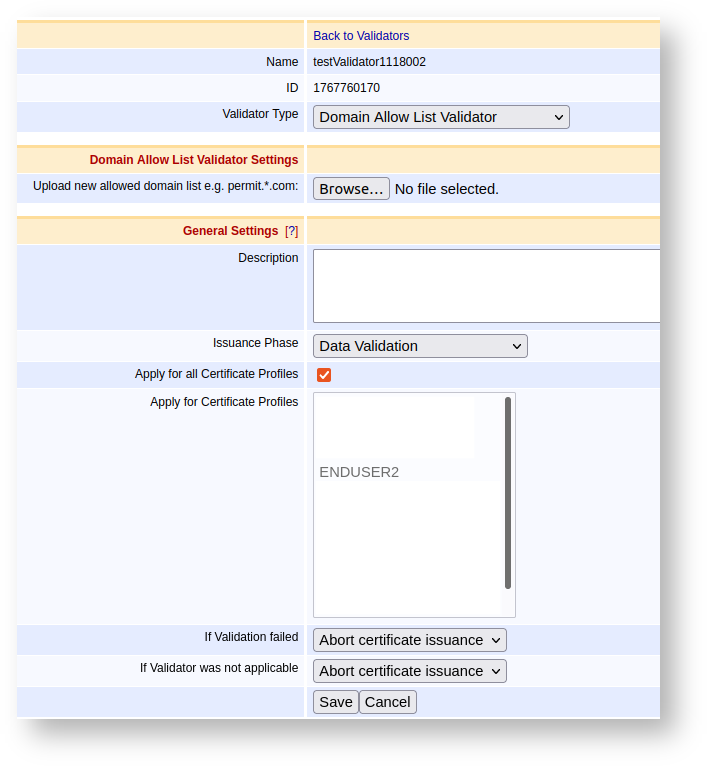Click the 'No file selected.' text
Image resolution: width=708 pixels, height=767 pixels.
pyautogui.click(x=446, y=189)
